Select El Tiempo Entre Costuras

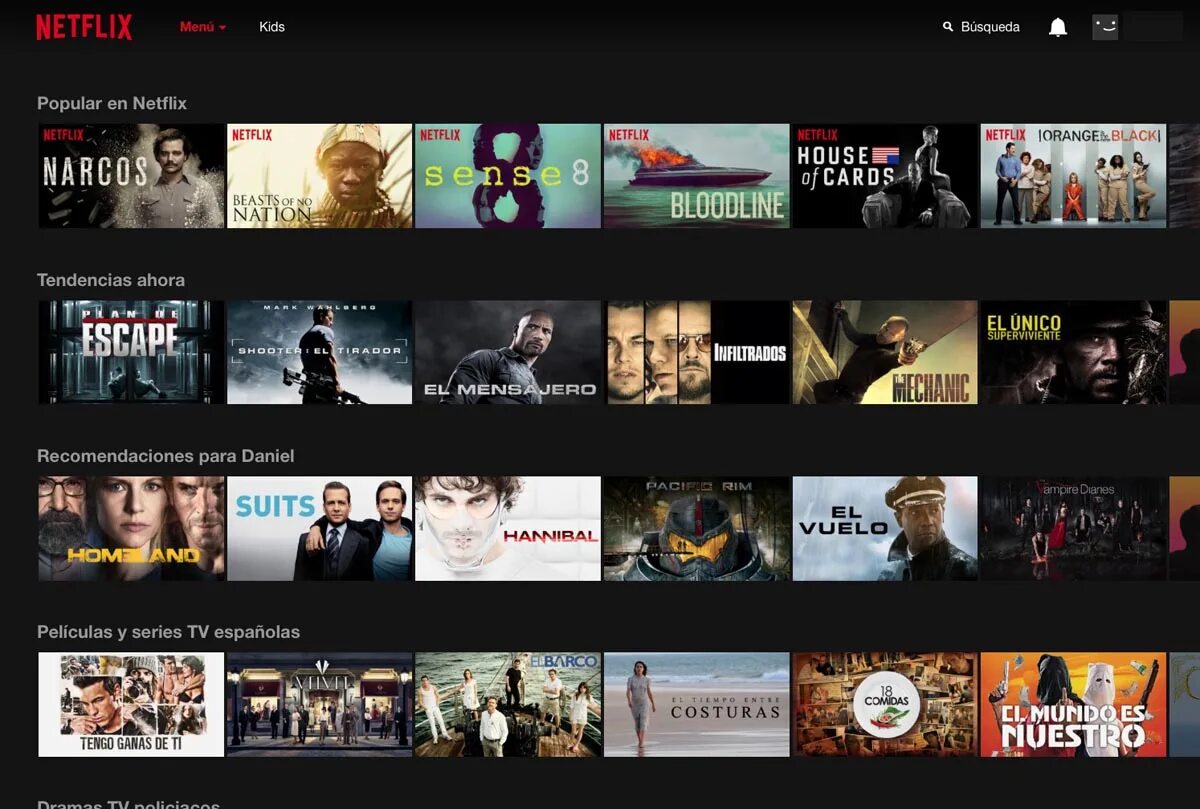(x=697, y=705)
